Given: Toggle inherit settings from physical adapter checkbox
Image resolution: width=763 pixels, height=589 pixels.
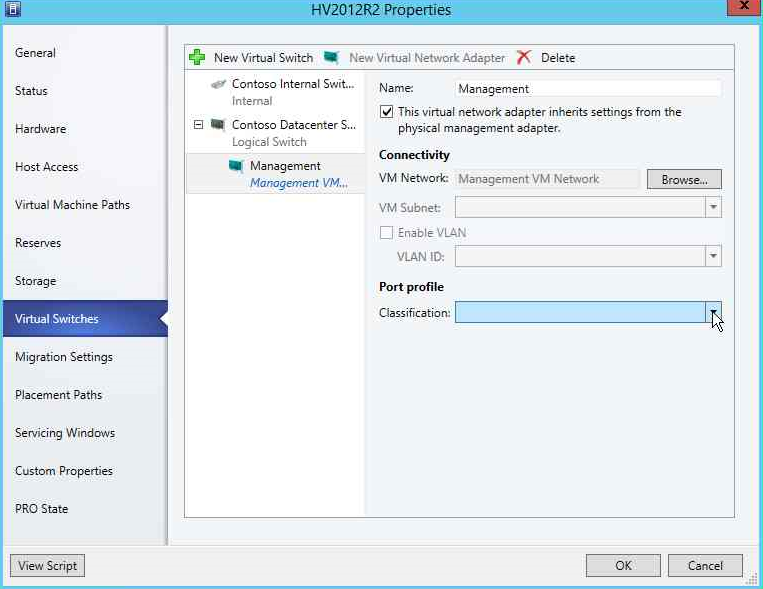Looking at the screenshot, I should tap(386, 112).
